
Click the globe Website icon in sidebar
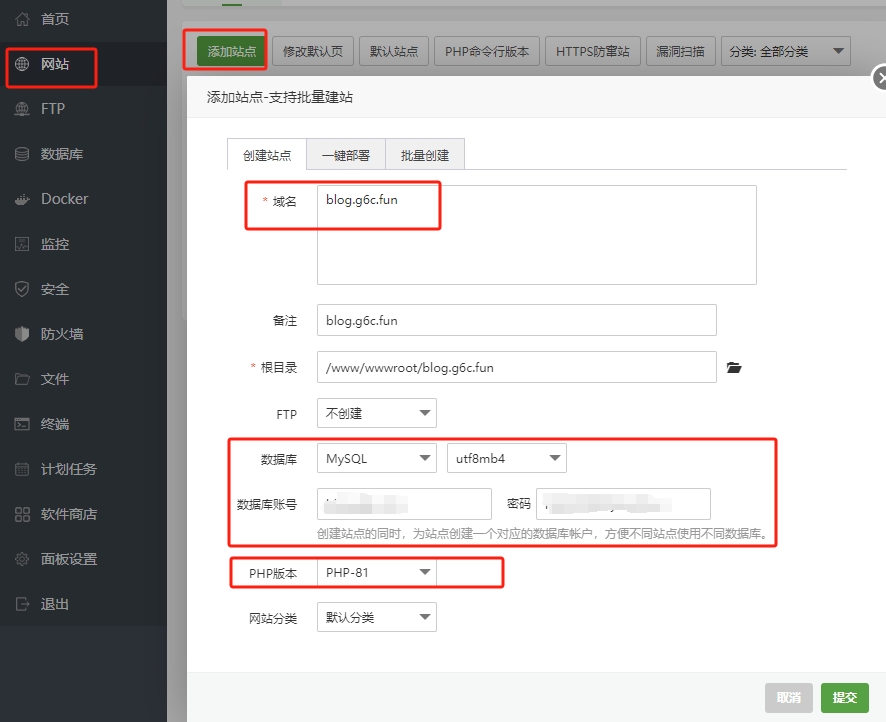pos(22,64)
